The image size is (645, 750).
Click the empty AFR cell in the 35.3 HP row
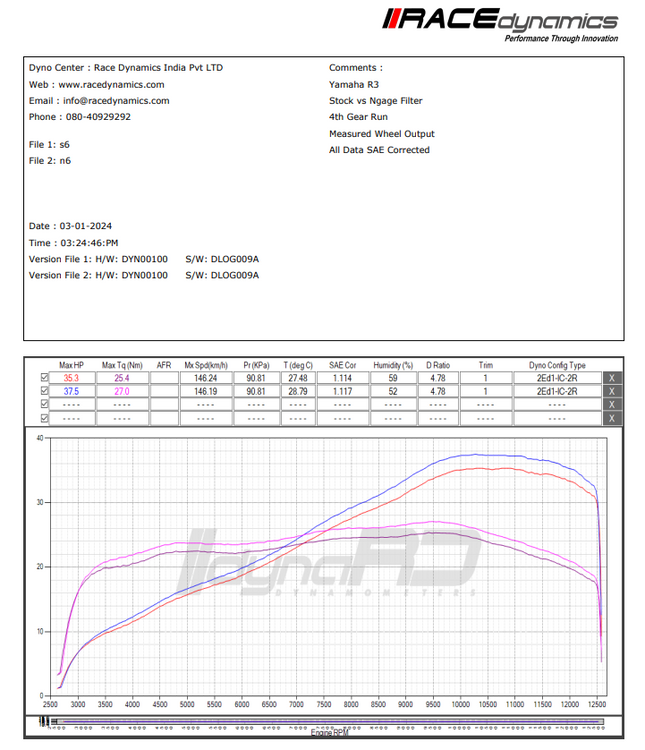point(164,378)
